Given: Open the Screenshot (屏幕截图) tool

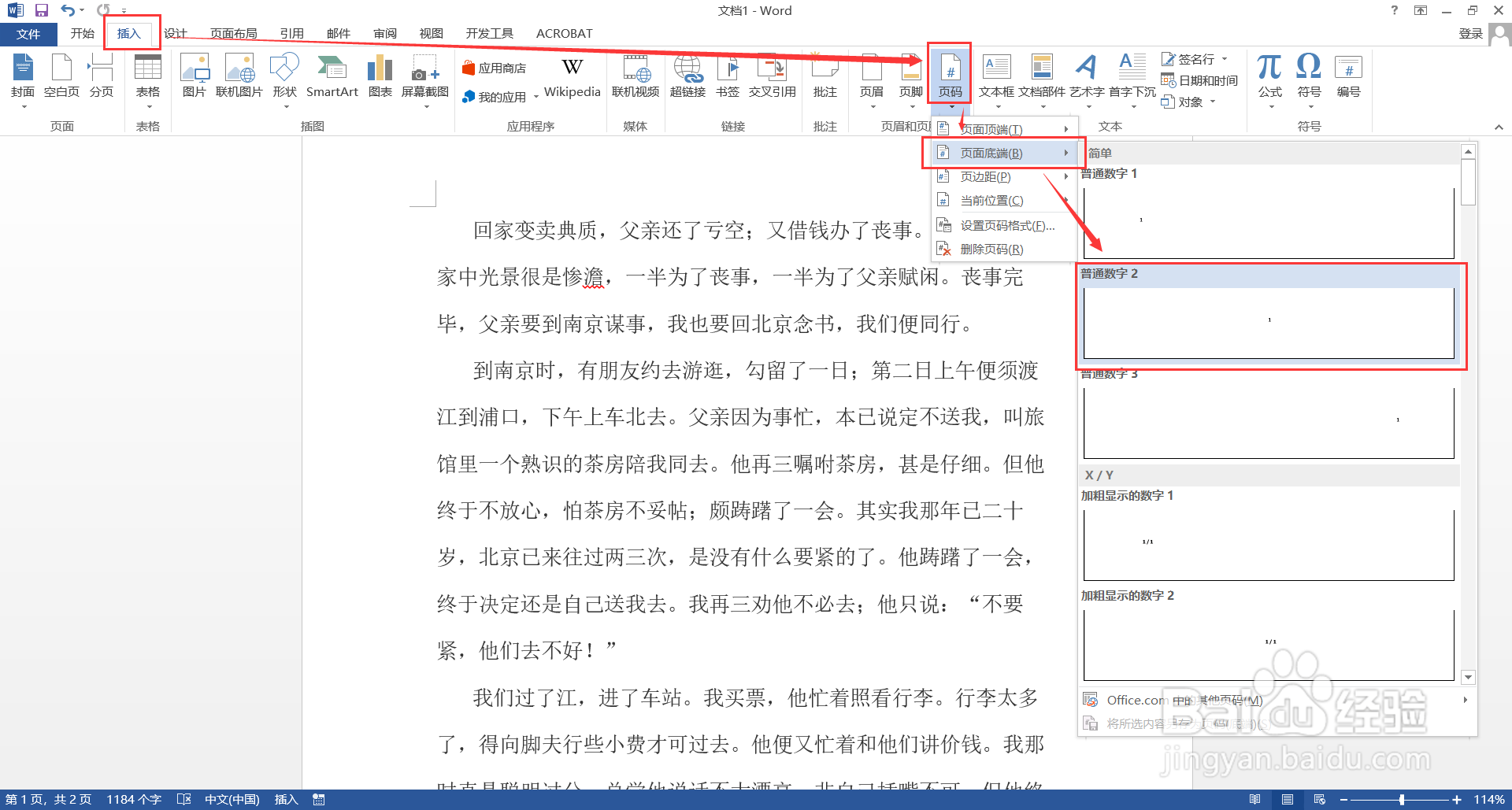Looking at the screenshot, I should (424, 77).
